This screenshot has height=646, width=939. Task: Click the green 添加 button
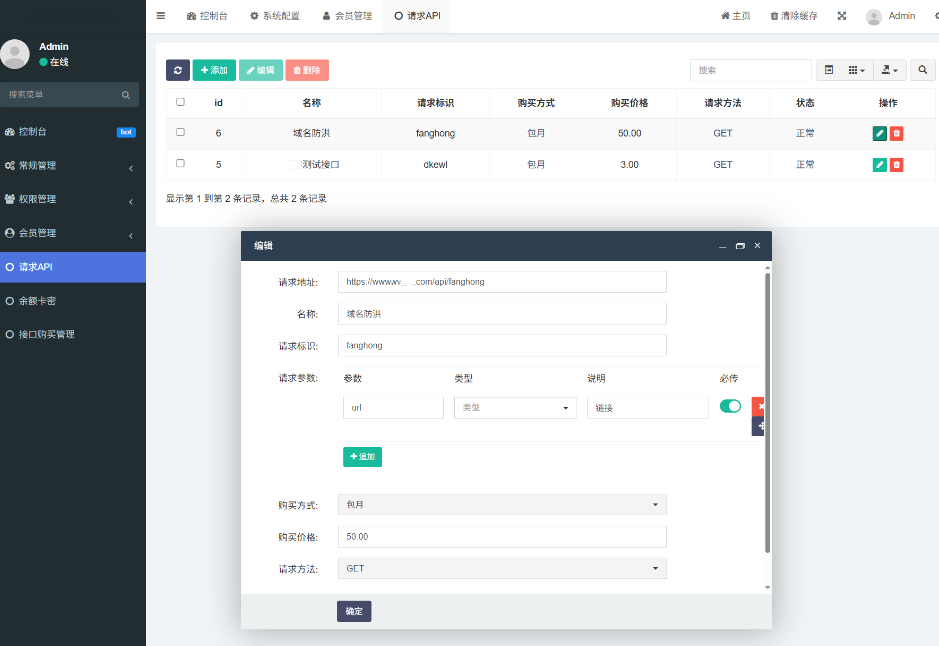[x=214, y=70]
